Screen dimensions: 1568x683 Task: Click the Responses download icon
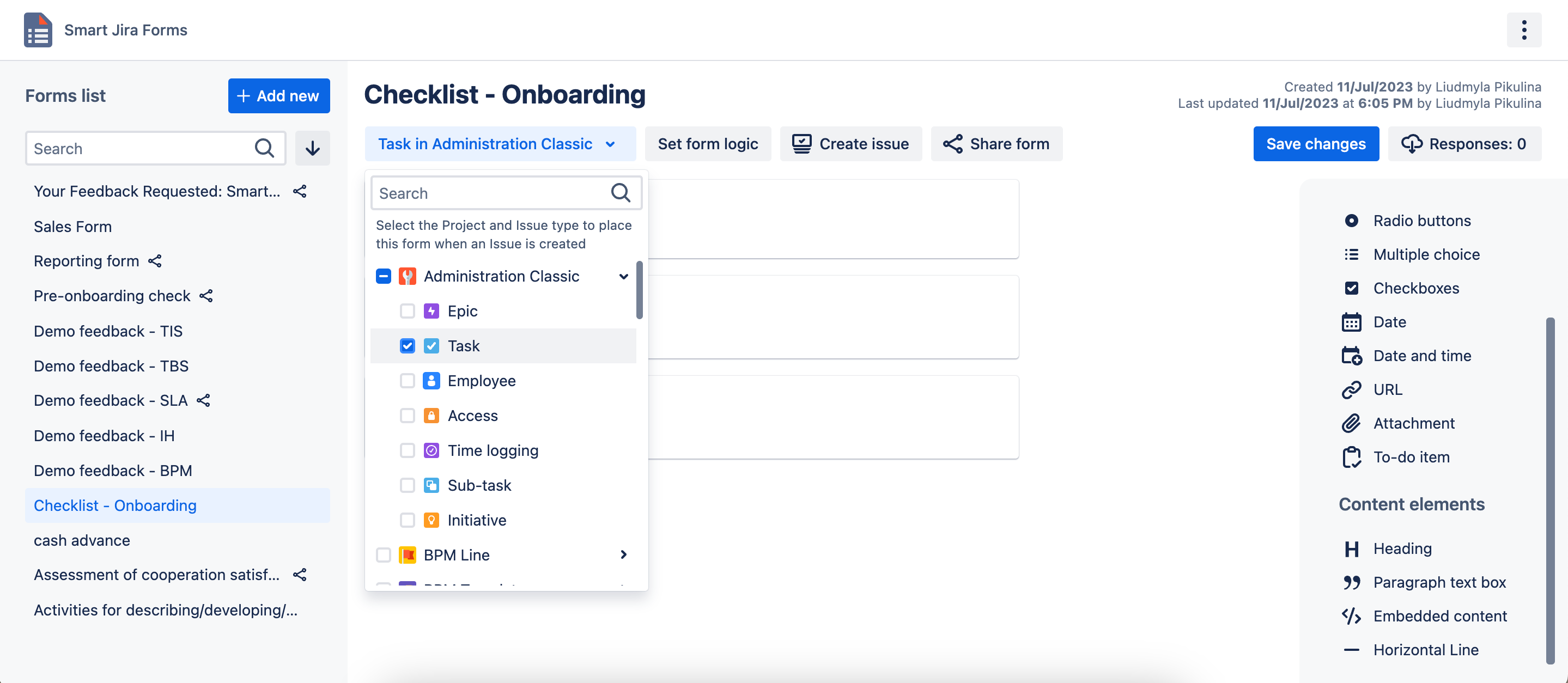pos(1413,144)
